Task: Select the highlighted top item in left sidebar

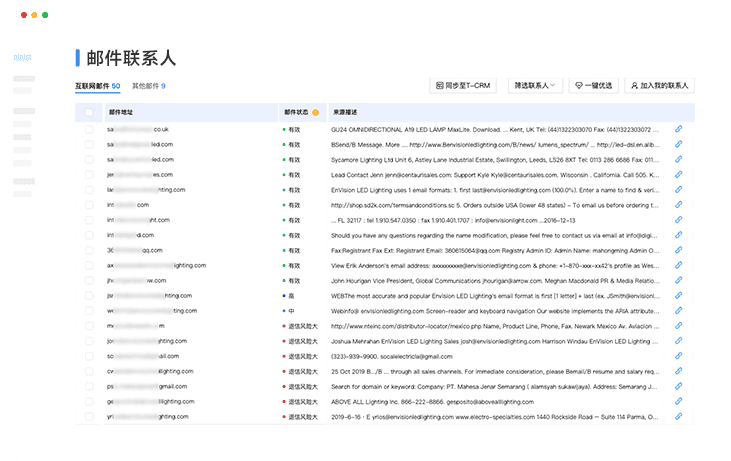Action: pyautogui.click(x=24, y=58)
